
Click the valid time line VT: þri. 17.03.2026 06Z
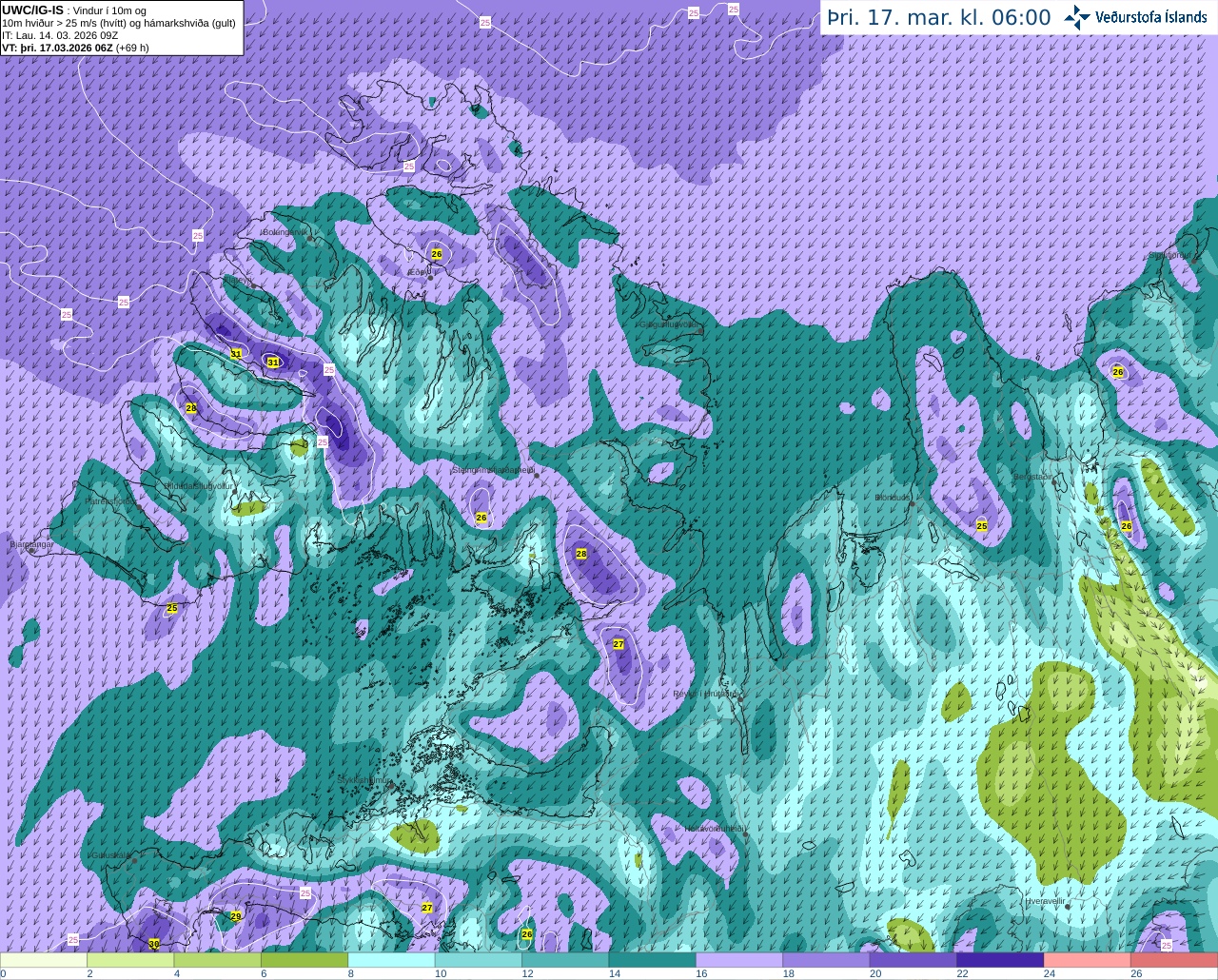[75, 48]
